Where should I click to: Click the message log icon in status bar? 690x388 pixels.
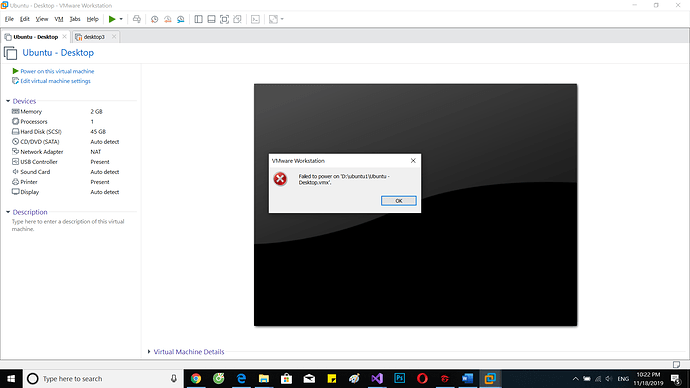click(676, 364)
